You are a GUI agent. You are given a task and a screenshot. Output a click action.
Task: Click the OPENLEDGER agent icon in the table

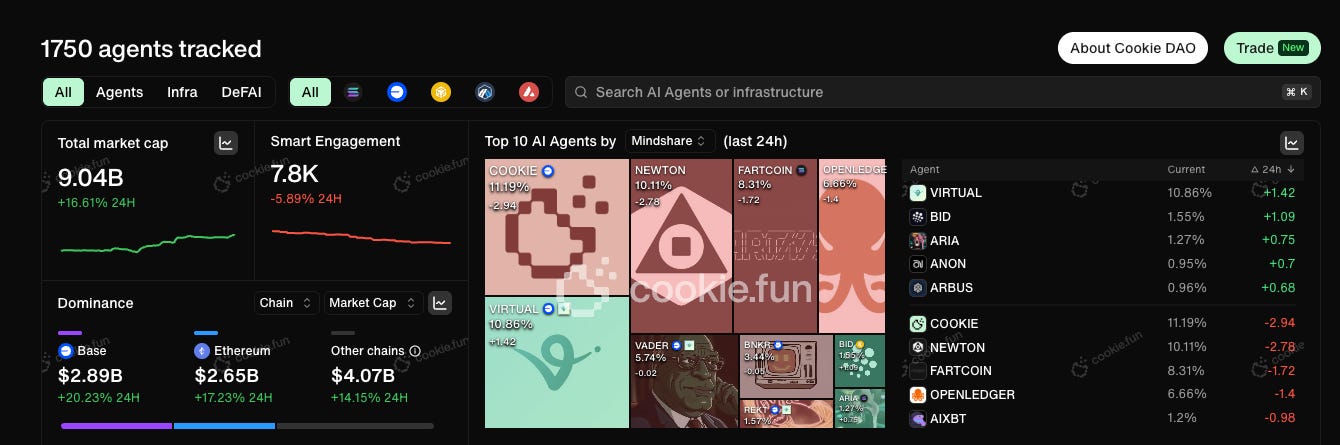pos(917,394)
